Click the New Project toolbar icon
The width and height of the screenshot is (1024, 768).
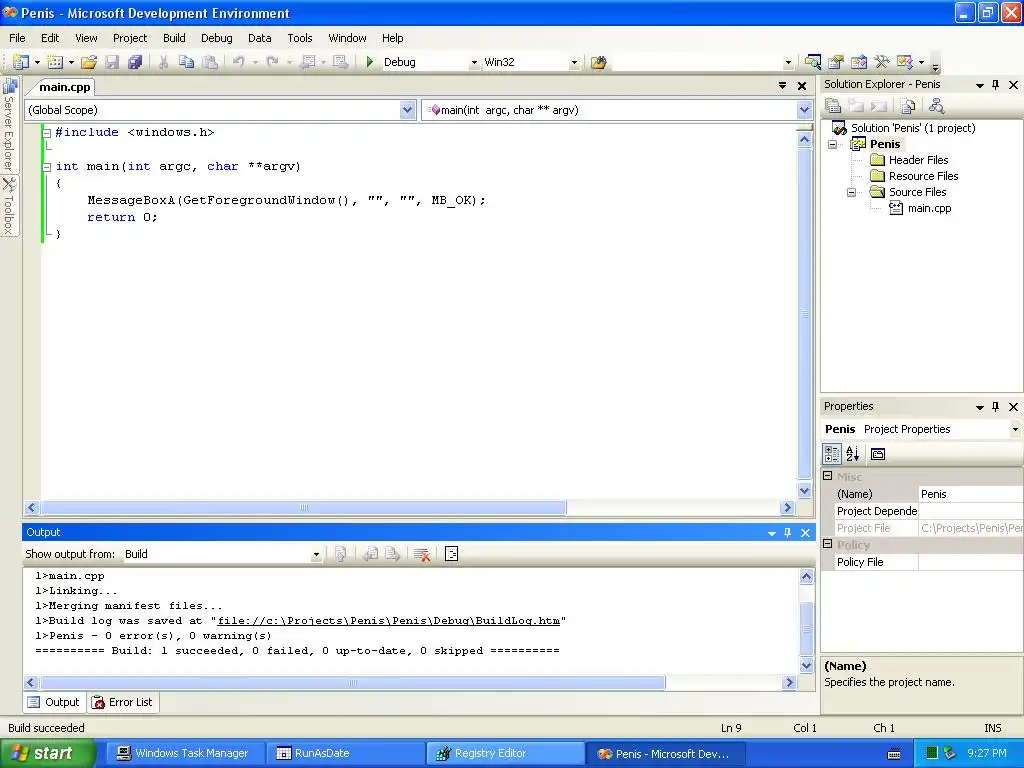tap(21, 62)
